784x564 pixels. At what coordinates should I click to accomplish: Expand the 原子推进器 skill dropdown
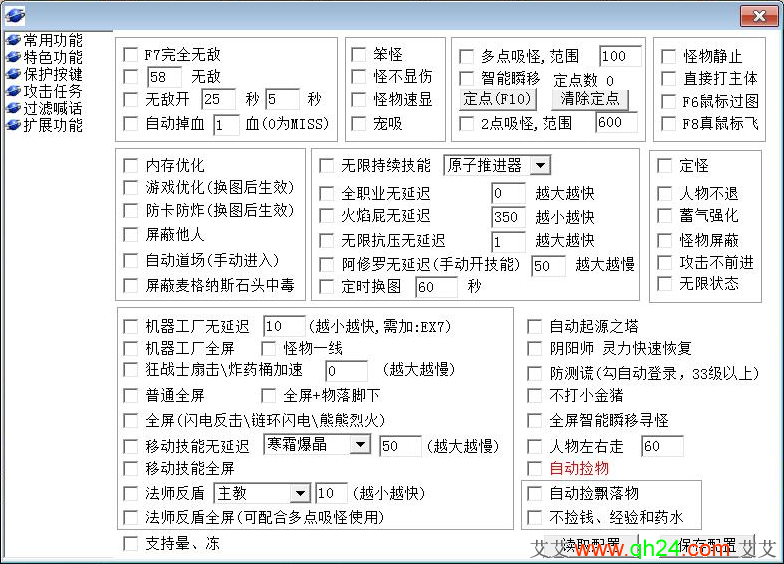(x=540, y=165)
